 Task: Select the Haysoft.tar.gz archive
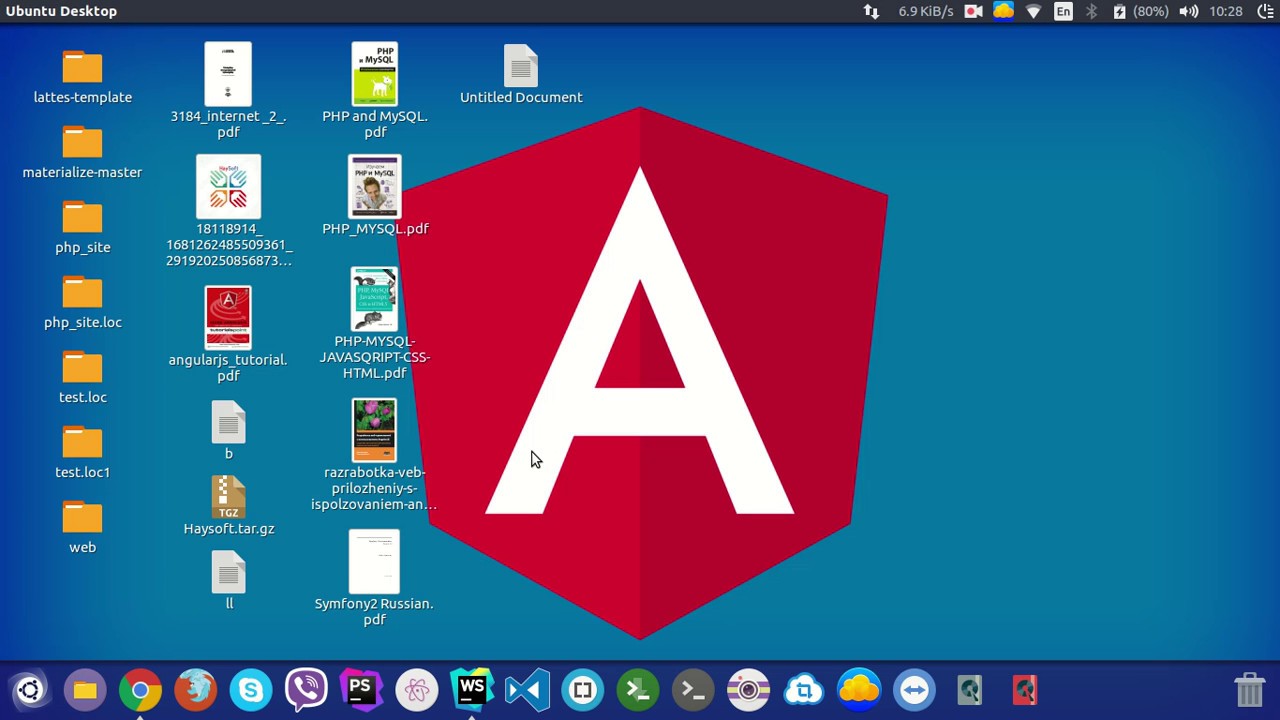click(228, 506)
